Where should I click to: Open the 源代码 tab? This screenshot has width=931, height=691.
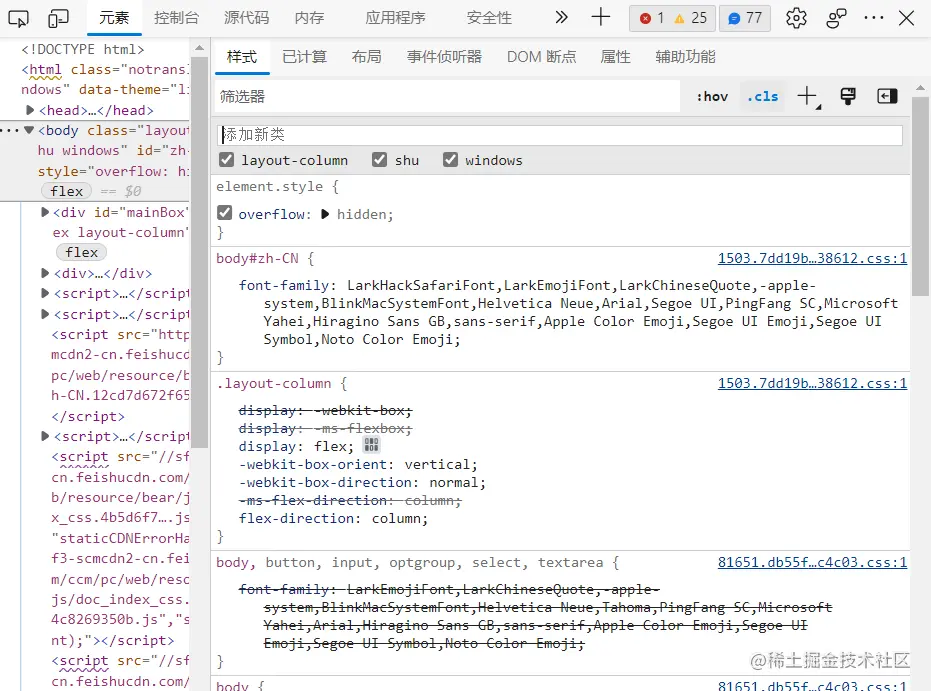[x=246, y=18]
